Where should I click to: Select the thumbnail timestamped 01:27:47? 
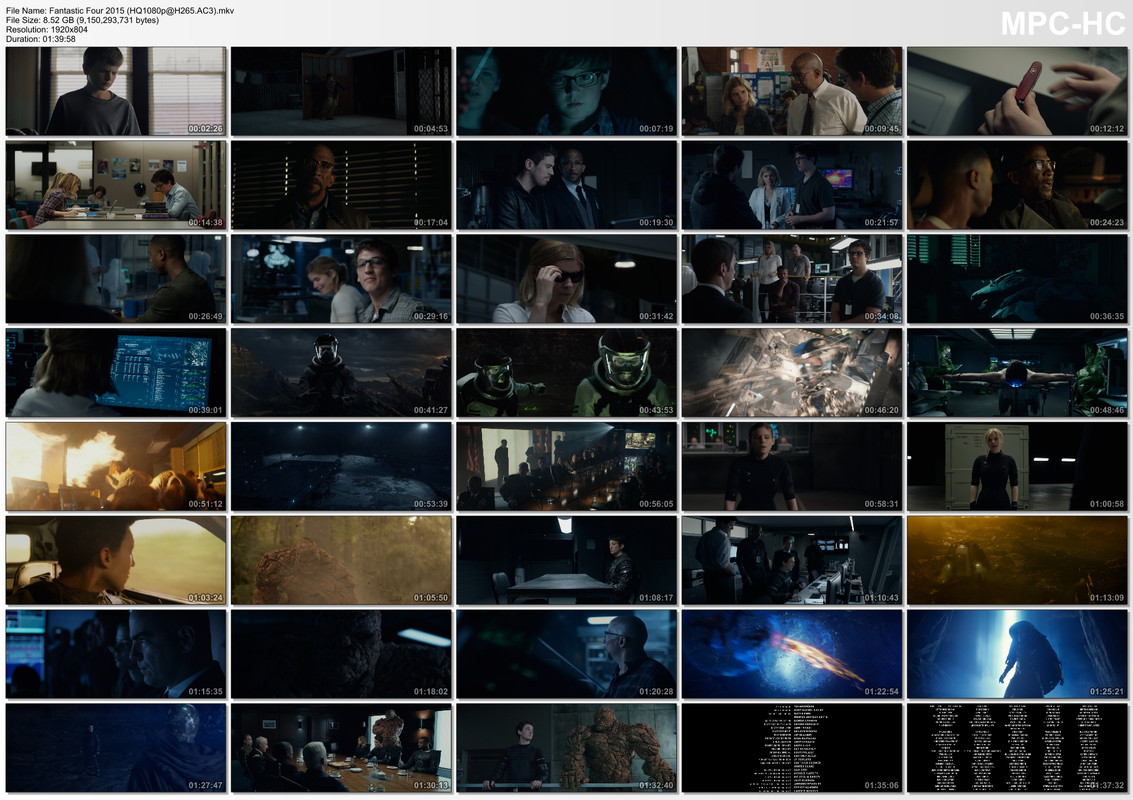[x=116, y=748]
